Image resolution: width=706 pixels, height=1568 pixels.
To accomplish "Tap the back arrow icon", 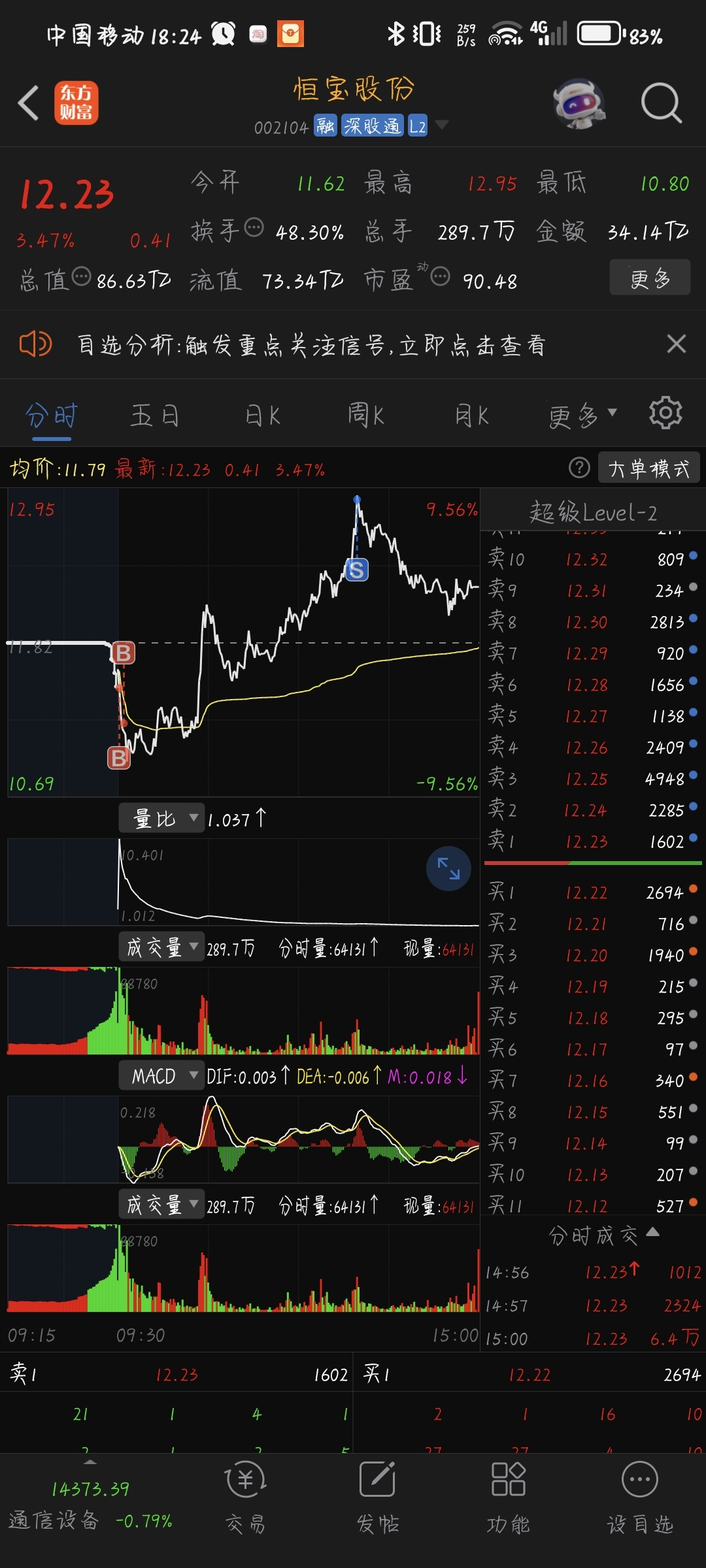I will [29, 103].
